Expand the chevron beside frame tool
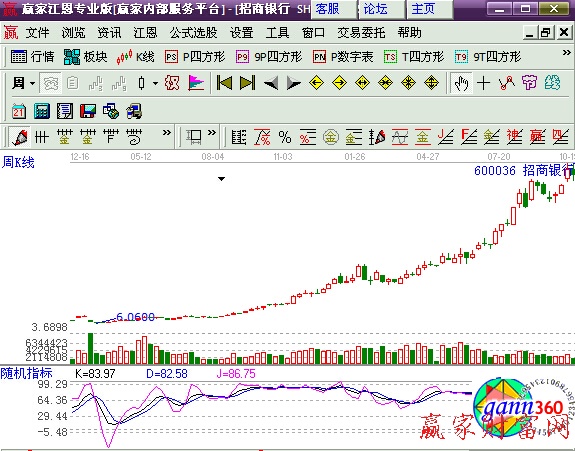The height and width of the screenshot is (451, 575). [212, 133]
